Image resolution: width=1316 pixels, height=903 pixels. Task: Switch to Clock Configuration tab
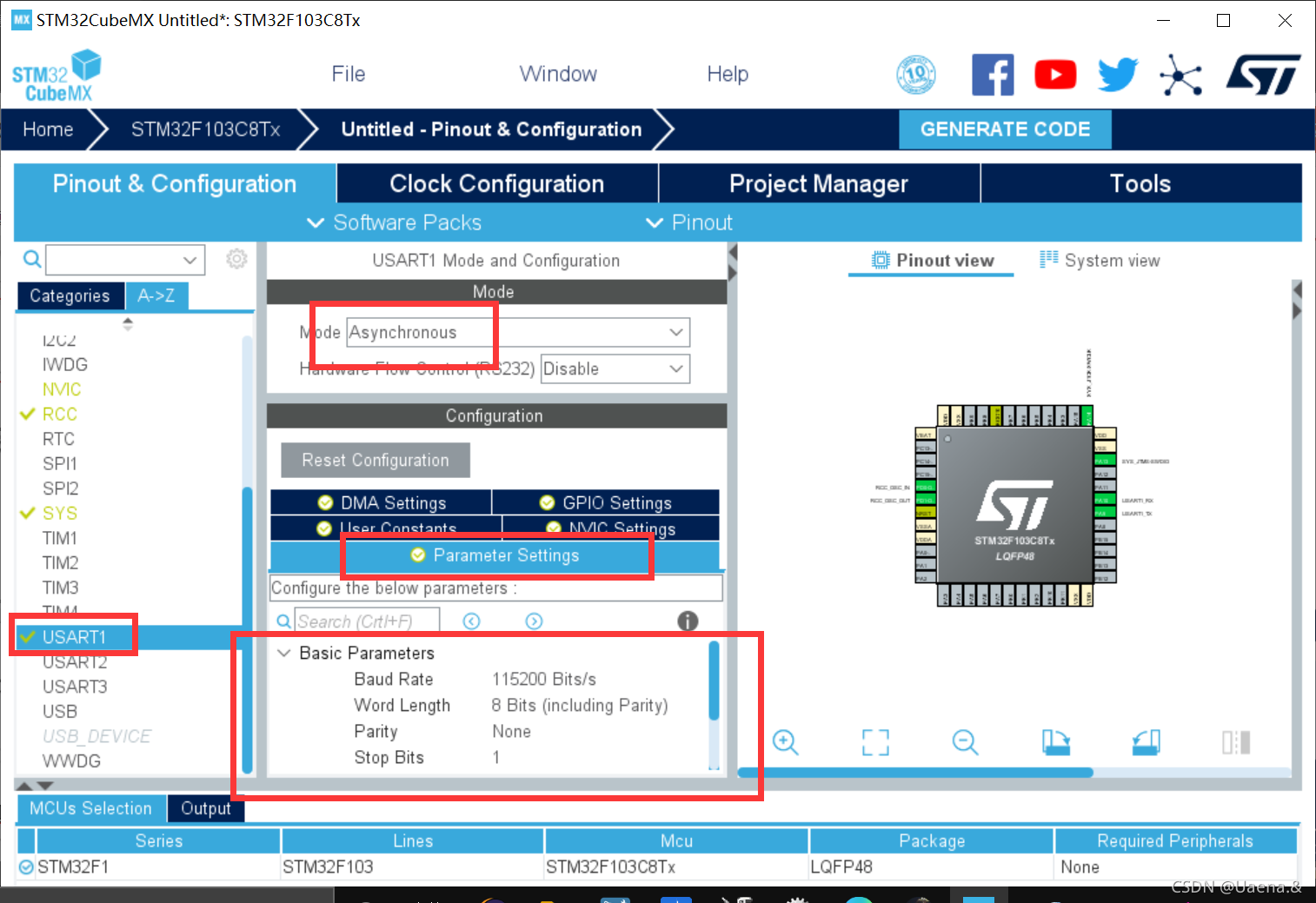click(497, 183)
